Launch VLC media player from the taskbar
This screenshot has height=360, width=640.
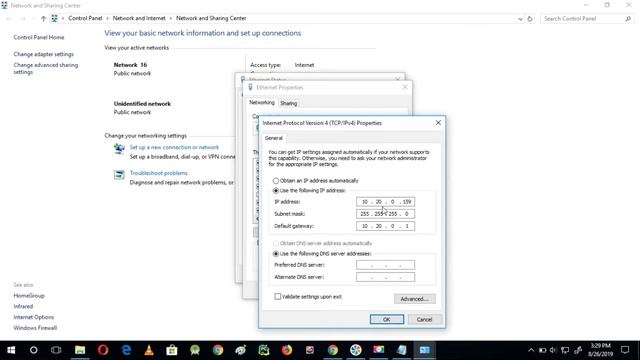pos(149,350)
